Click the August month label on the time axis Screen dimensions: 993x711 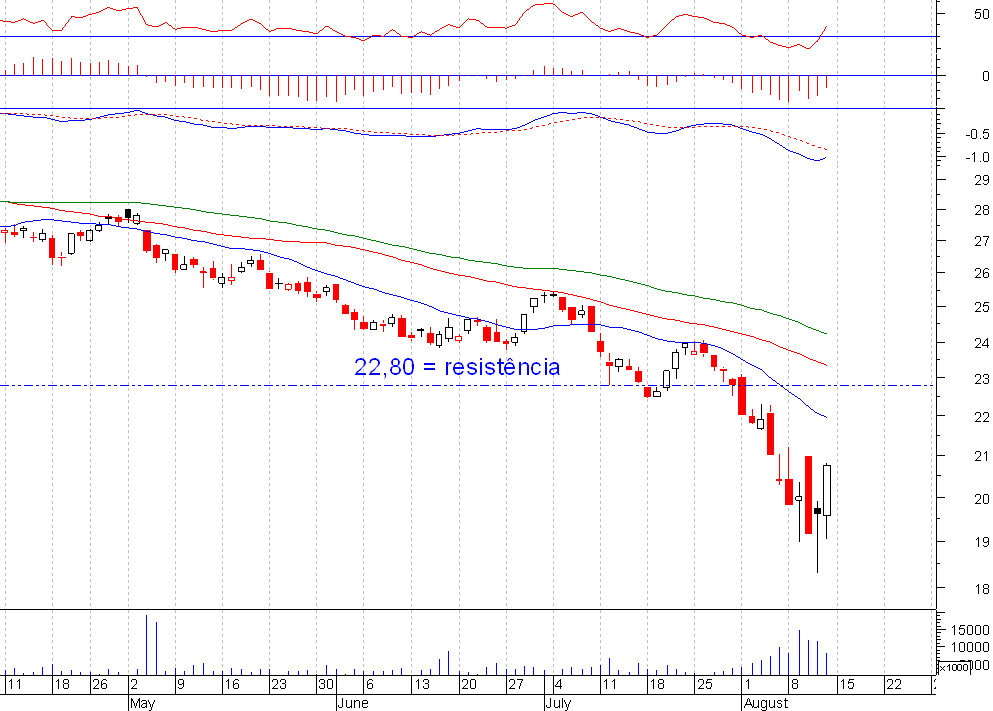pos(766,703)
